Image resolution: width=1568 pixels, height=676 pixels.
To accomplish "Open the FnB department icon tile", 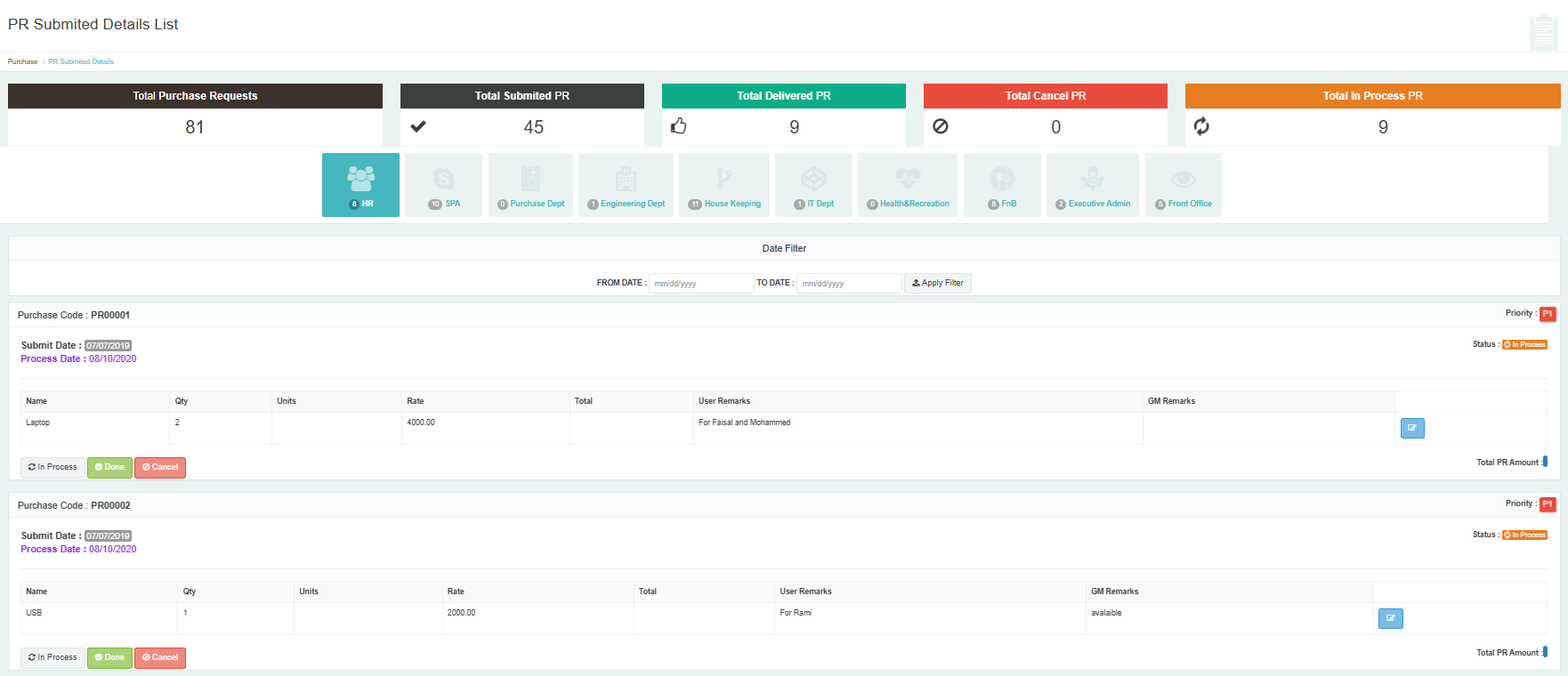I will 1002,185.
